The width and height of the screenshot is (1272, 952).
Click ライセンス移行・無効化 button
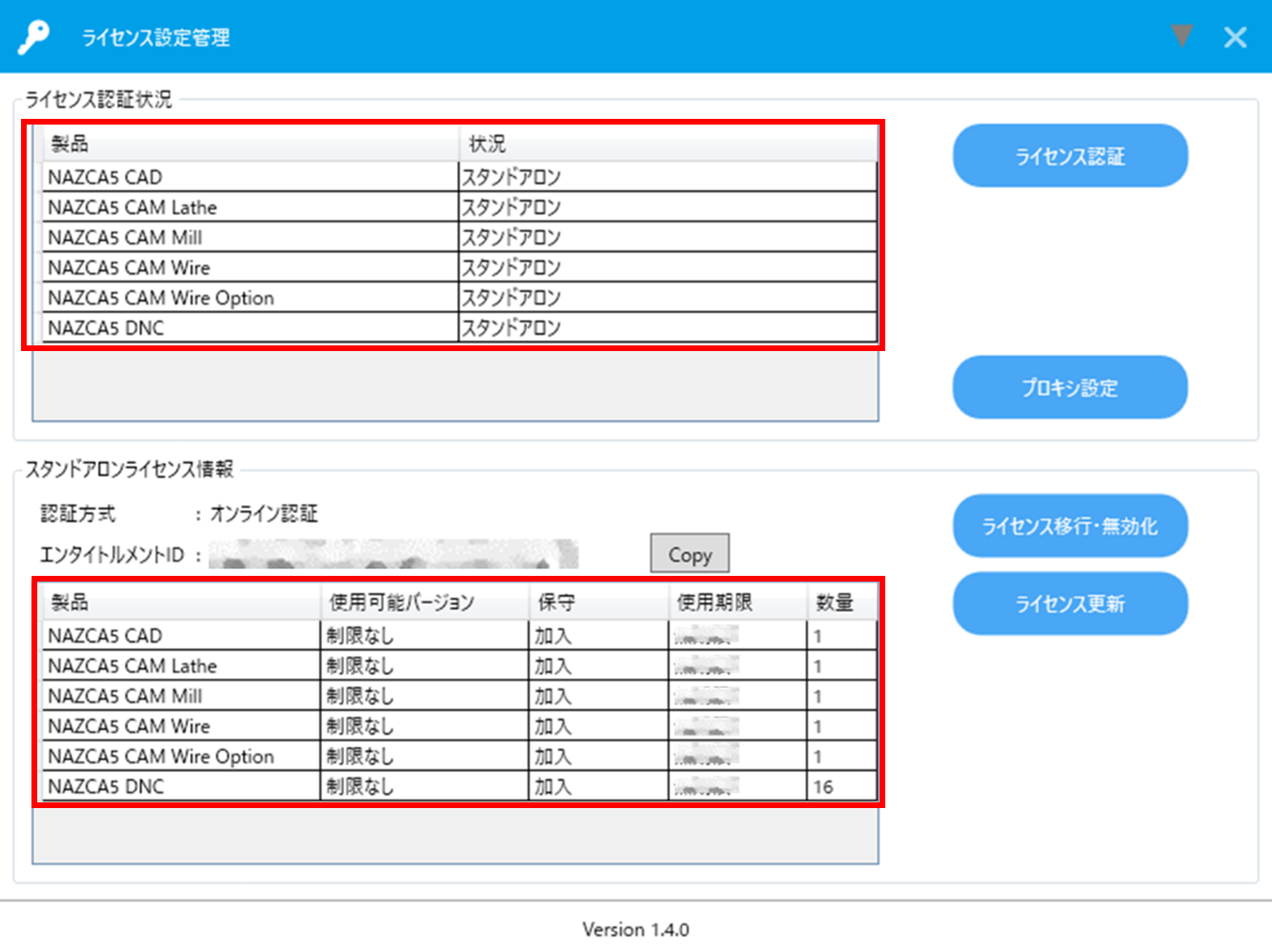point(1070,526)
